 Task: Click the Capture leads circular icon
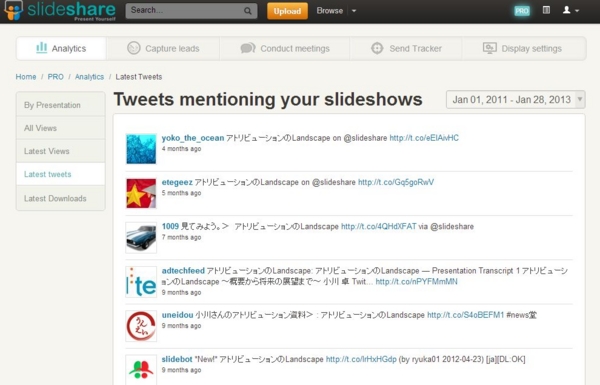134,48
